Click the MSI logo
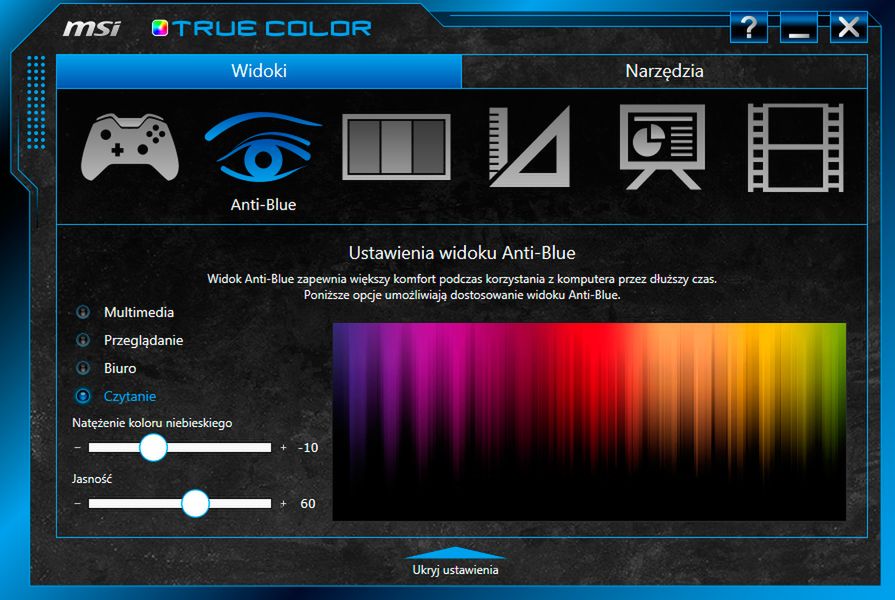The width and height of the screenshot is (895, 600). [x=92, y=28]
